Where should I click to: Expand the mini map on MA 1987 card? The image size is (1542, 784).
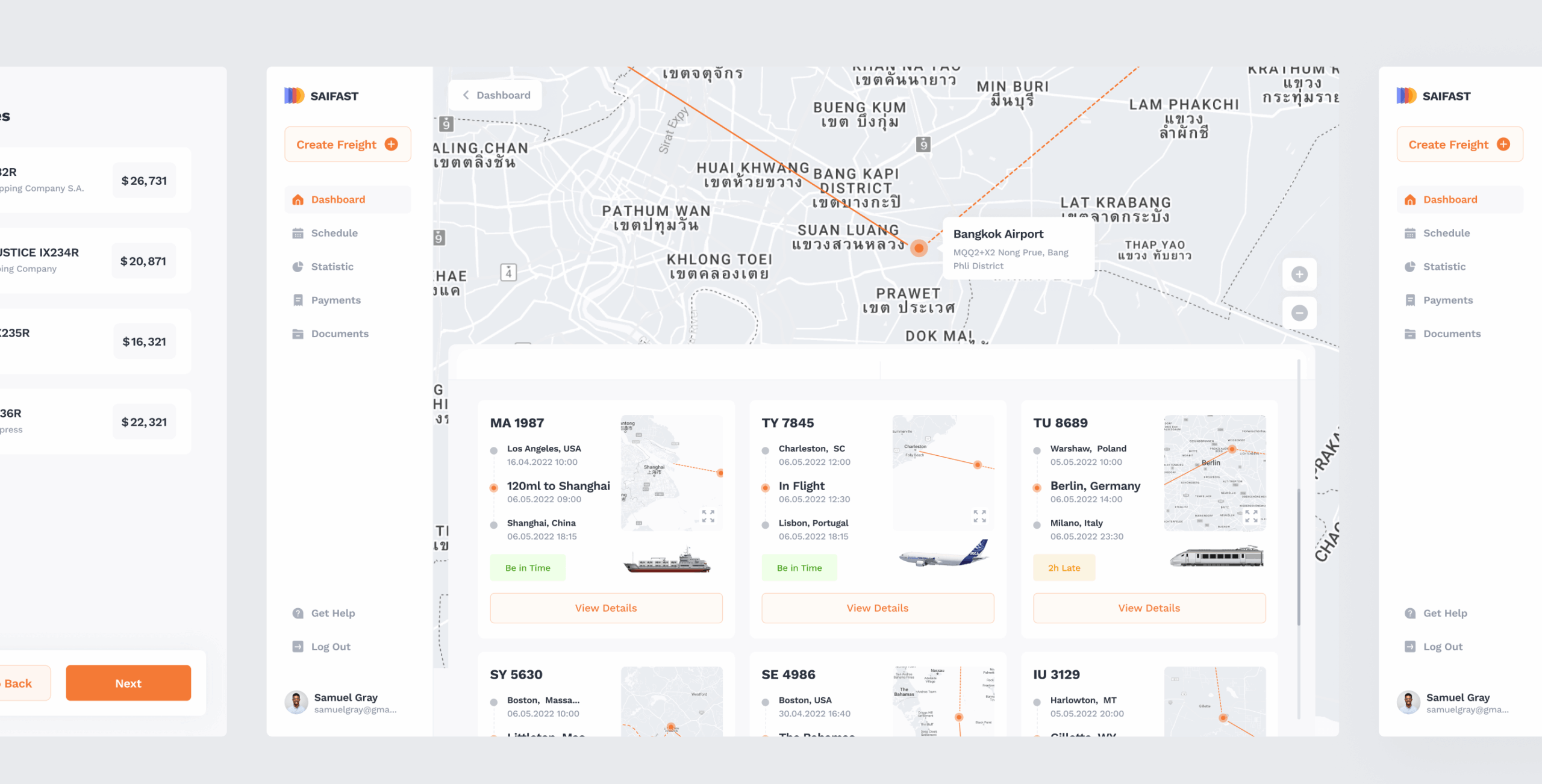[707, 515]
